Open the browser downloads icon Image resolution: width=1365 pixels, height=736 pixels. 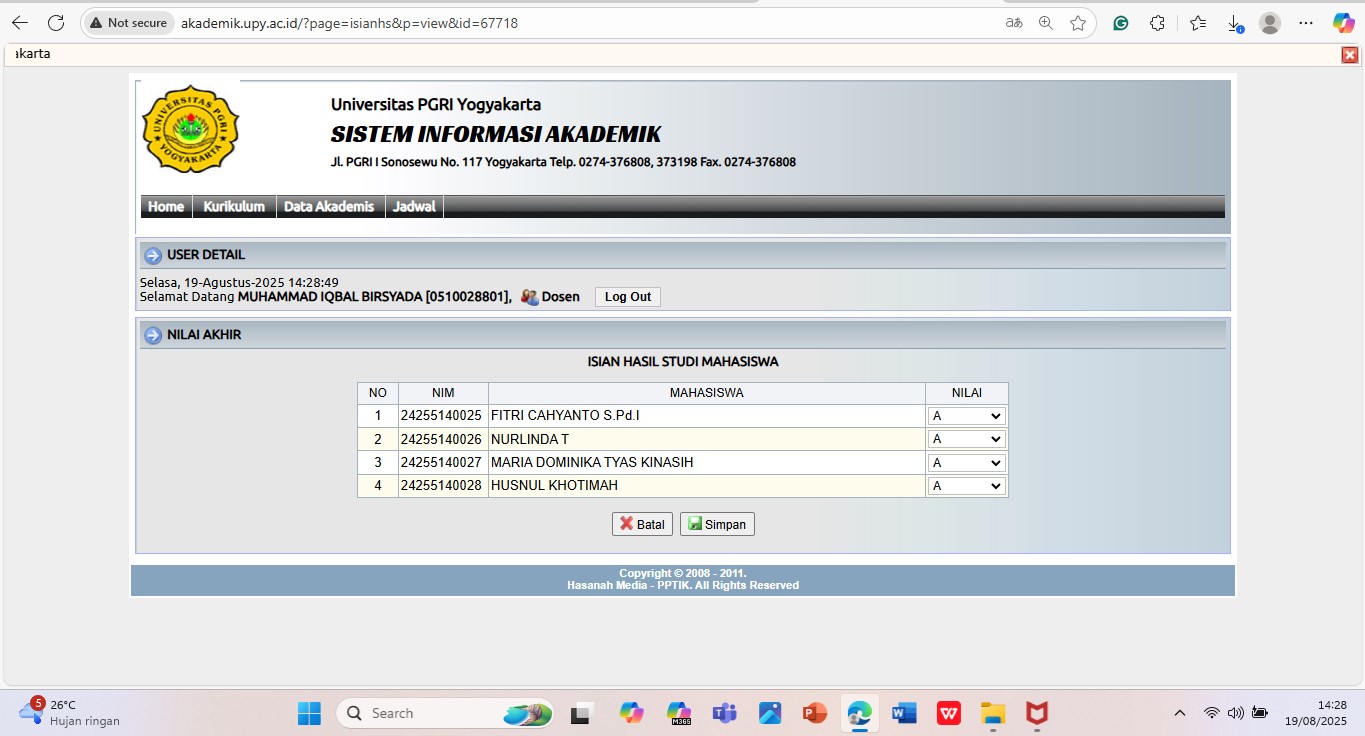[1235, 23]
